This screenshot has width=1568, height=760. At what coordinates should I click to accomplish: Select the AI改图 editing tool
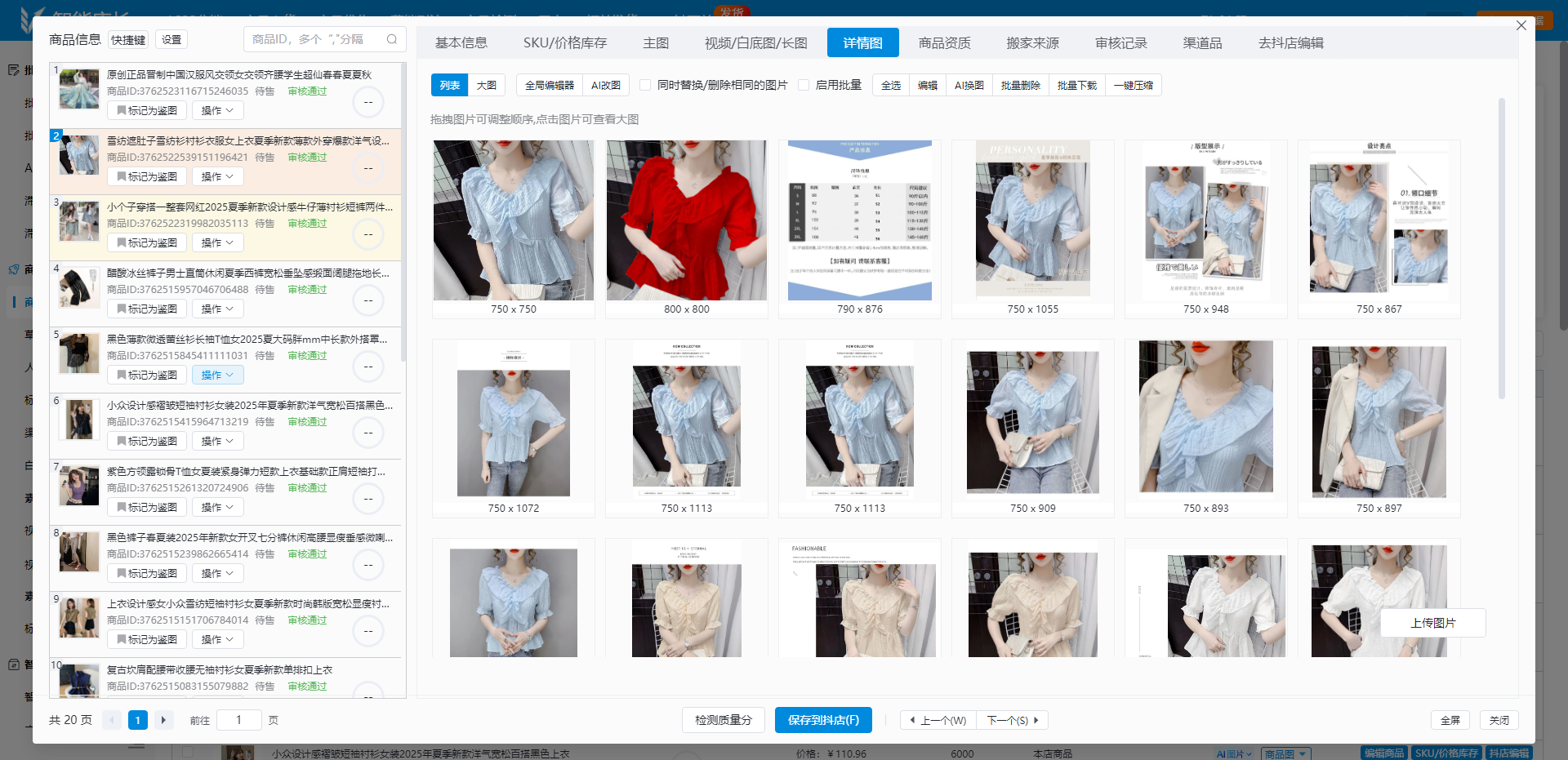[x=605, y=84]
